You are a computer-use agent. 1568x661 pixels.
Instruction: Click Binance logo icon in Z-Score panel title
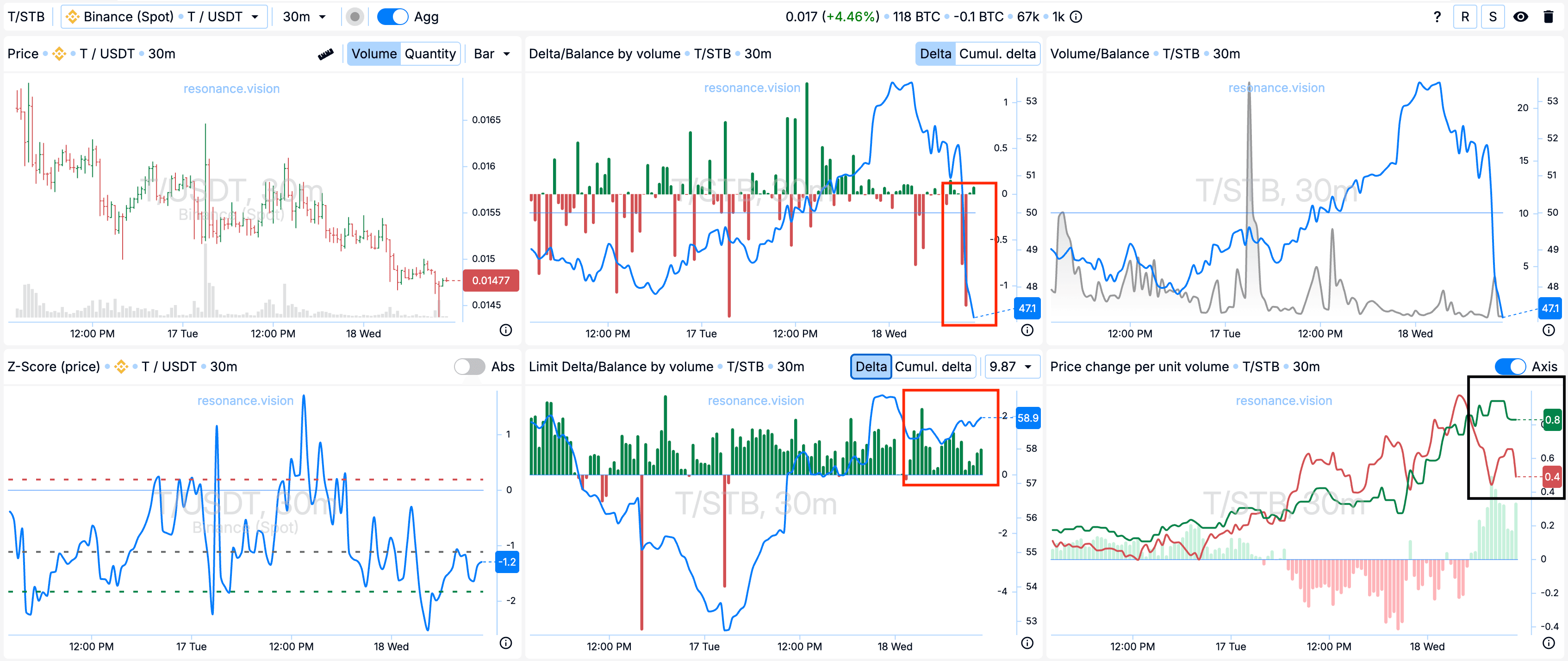pos(121,367)
